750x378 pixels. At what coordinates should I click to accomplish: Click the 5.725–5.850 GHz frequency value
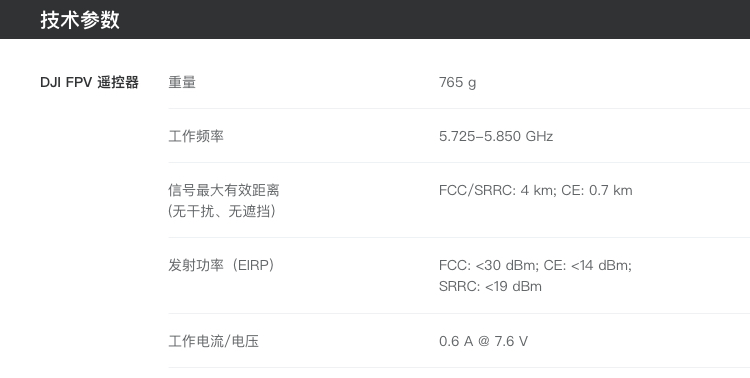coord(496,136)
